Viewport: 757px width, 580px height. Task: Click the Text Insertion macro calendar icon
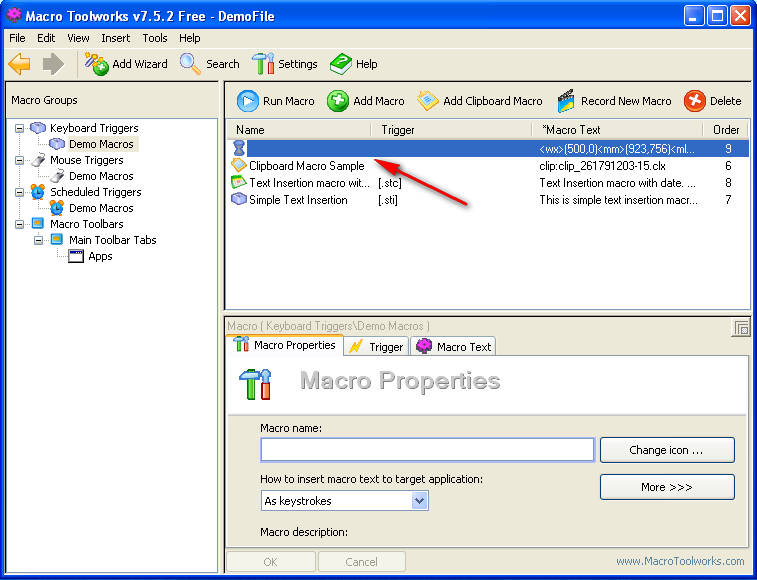238,182
